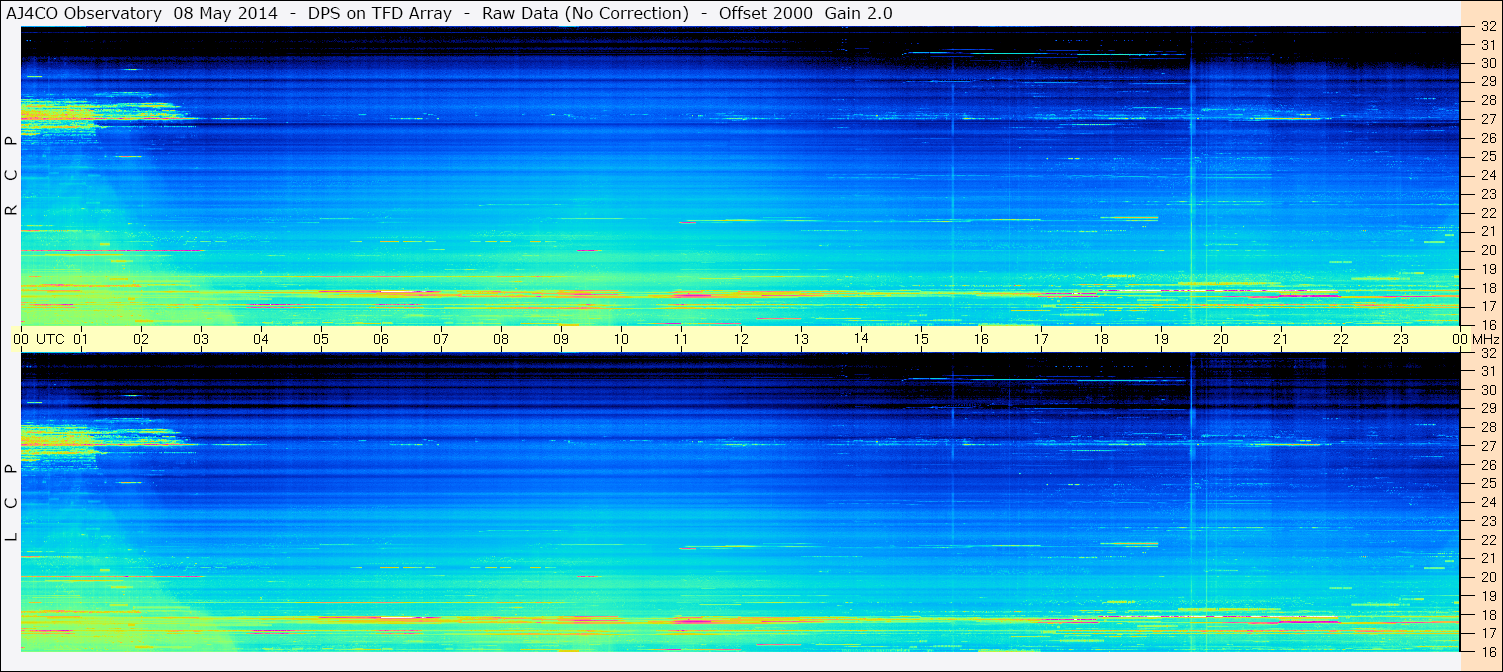Click the 'Offset 2000 Gain 2.0' header text
1503x672 pixels.
click(805, 13)
